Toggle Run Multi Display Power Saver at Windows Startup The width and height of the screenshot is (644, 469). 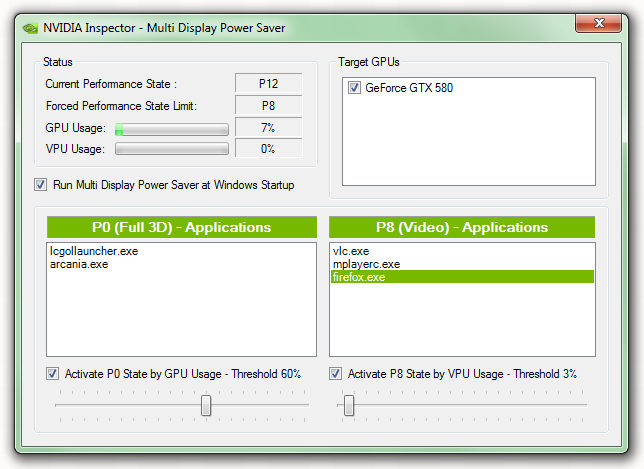(40, 184)
